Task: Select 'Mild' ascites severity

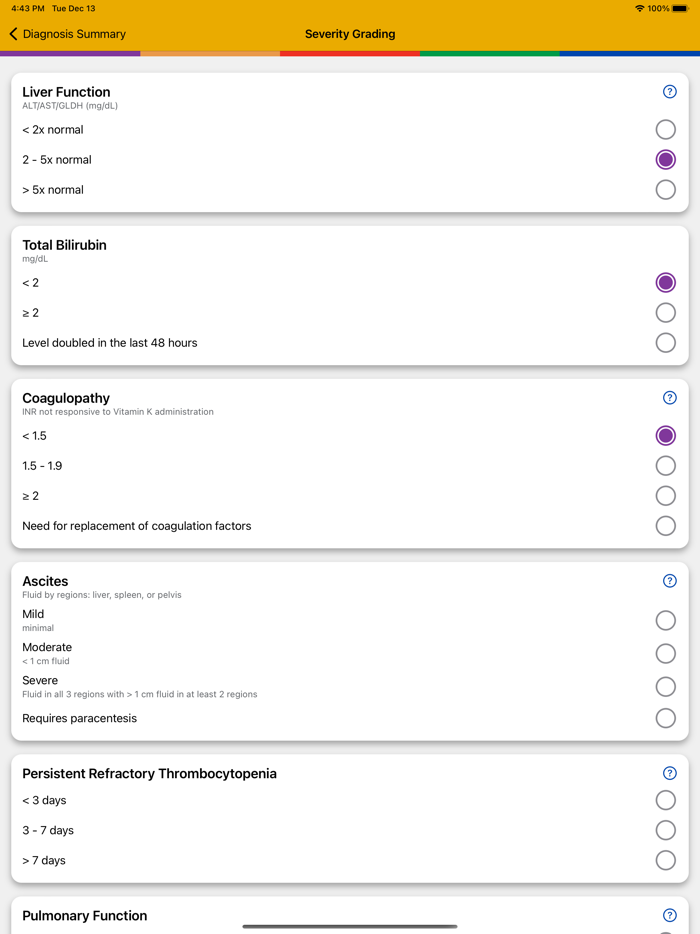Action: pos(665,620)
